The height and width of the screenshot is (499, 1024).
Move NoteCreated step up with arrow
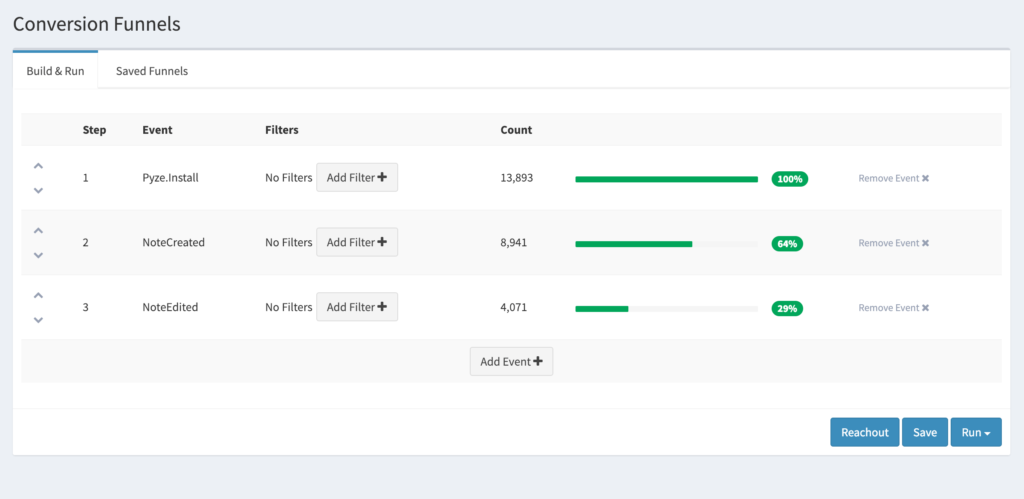39,231
